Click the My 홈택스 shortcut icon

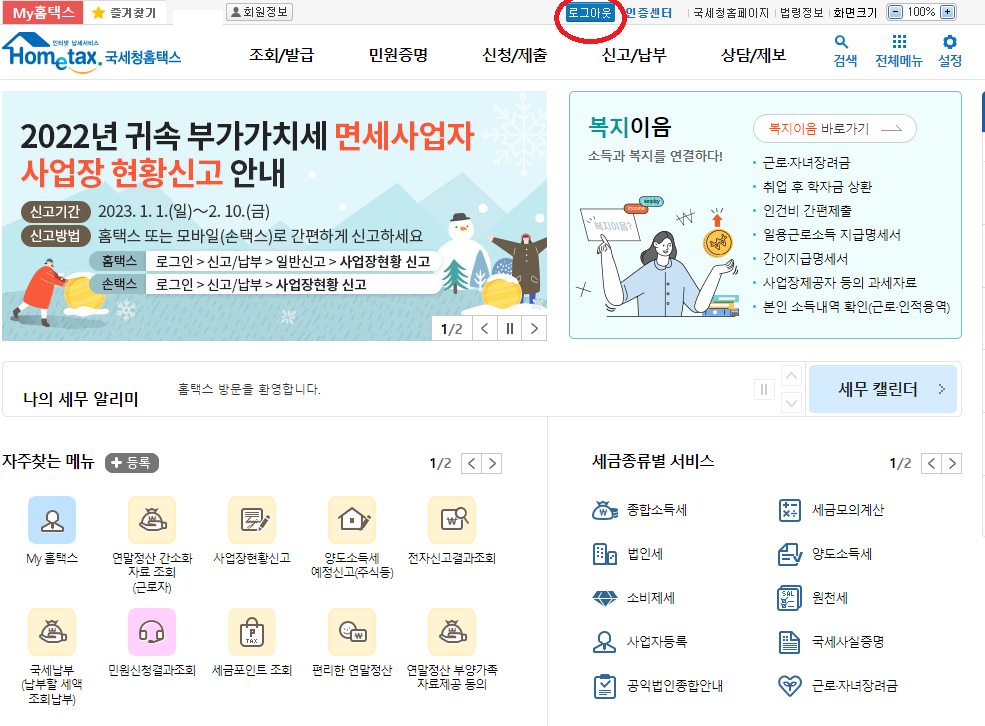tap(52, 520)
